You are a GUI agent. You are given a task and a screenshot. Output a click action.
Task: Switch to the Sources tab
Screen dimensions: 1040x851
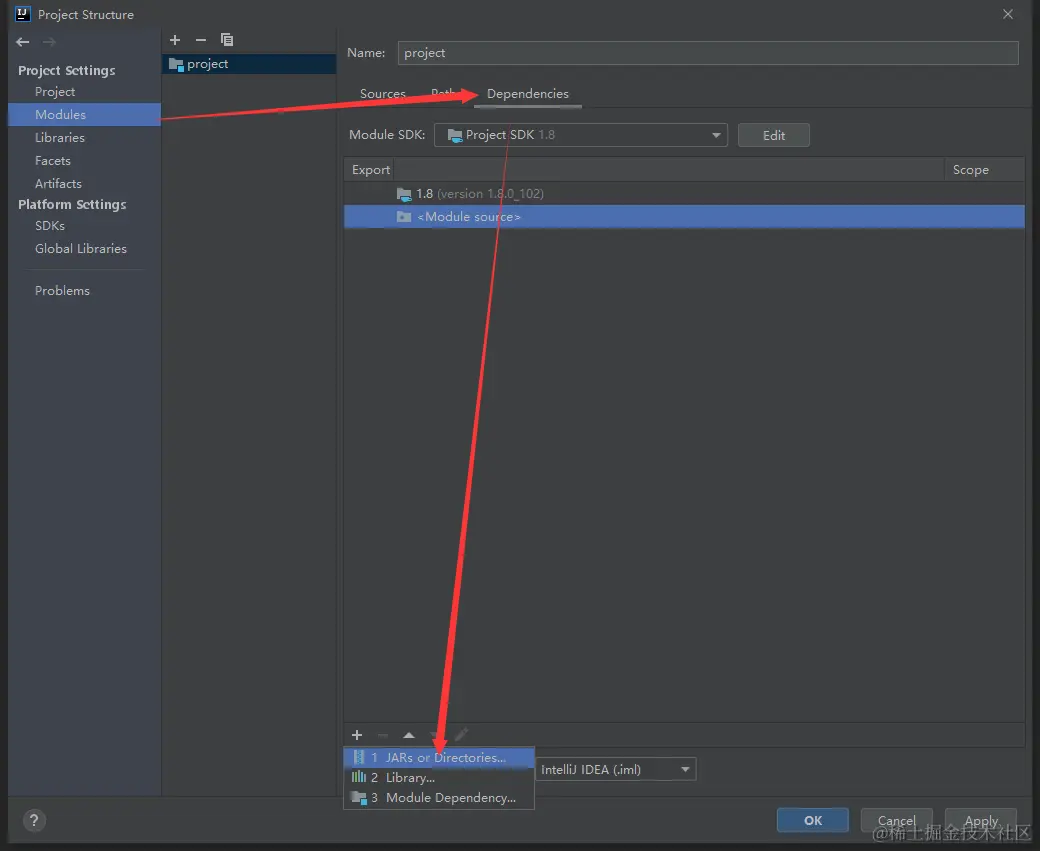[383, 94]
